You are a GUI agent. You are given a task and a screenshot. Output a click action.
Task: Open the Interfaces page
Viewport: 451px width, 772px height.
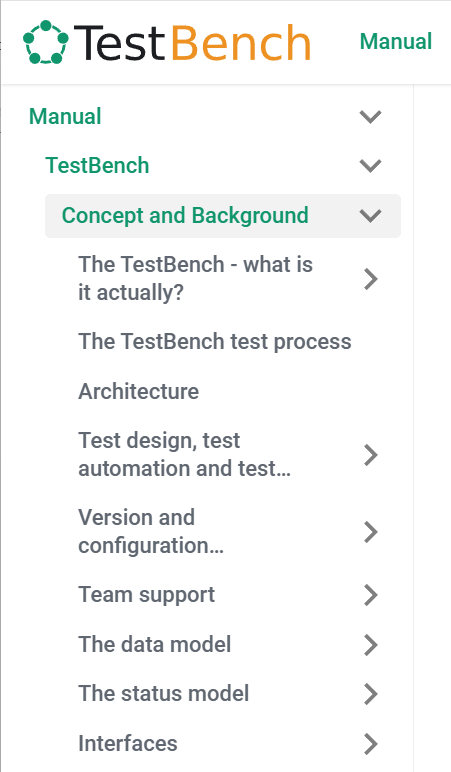(128, 743)
